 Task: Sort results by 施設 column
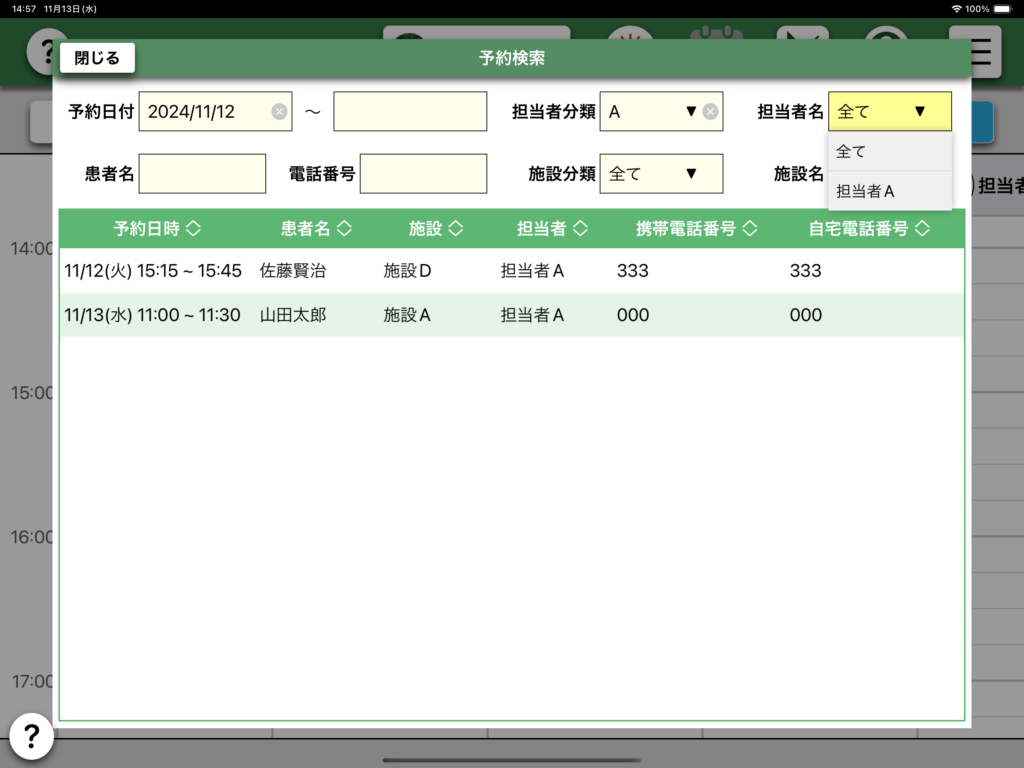tap(436, 229)
